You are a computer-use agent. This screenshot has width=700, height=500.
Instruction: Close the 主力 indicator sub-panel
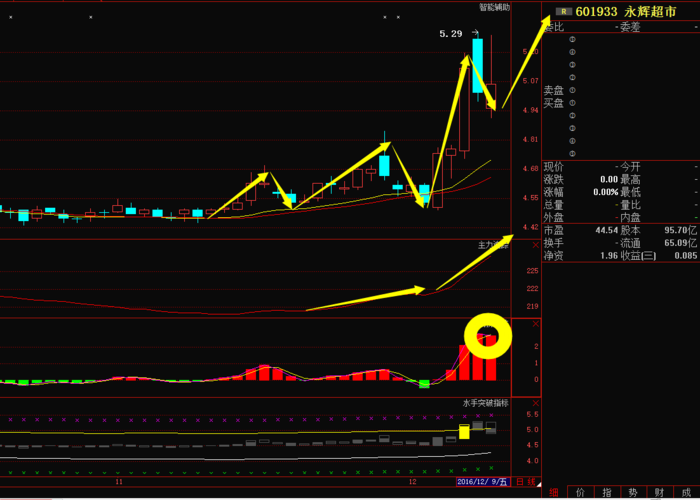click(x=536, y=245)
